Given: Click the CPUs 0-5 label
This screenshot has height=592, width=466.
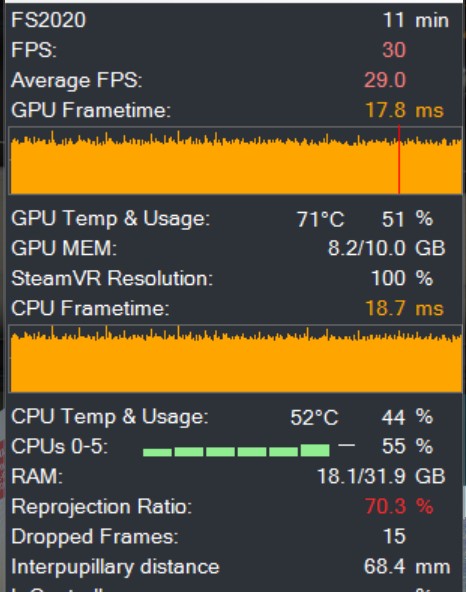Looking at the screenshot, I should [60, 447].
